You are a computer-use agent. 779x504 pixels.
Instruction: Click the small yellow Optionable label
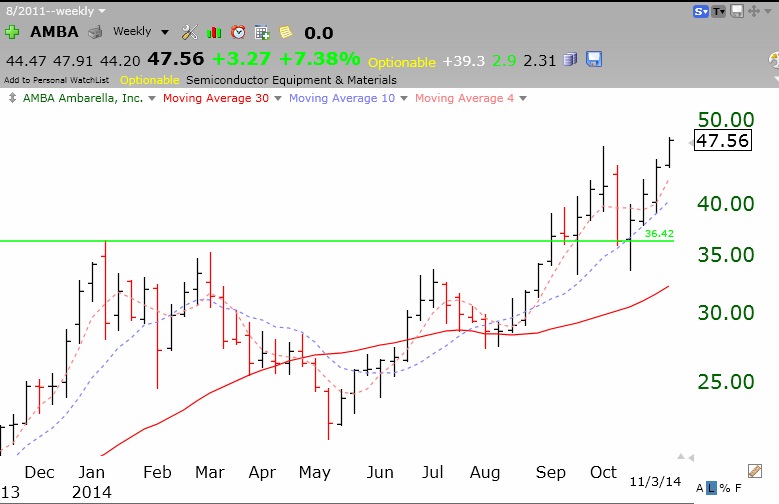coord(149,80)
